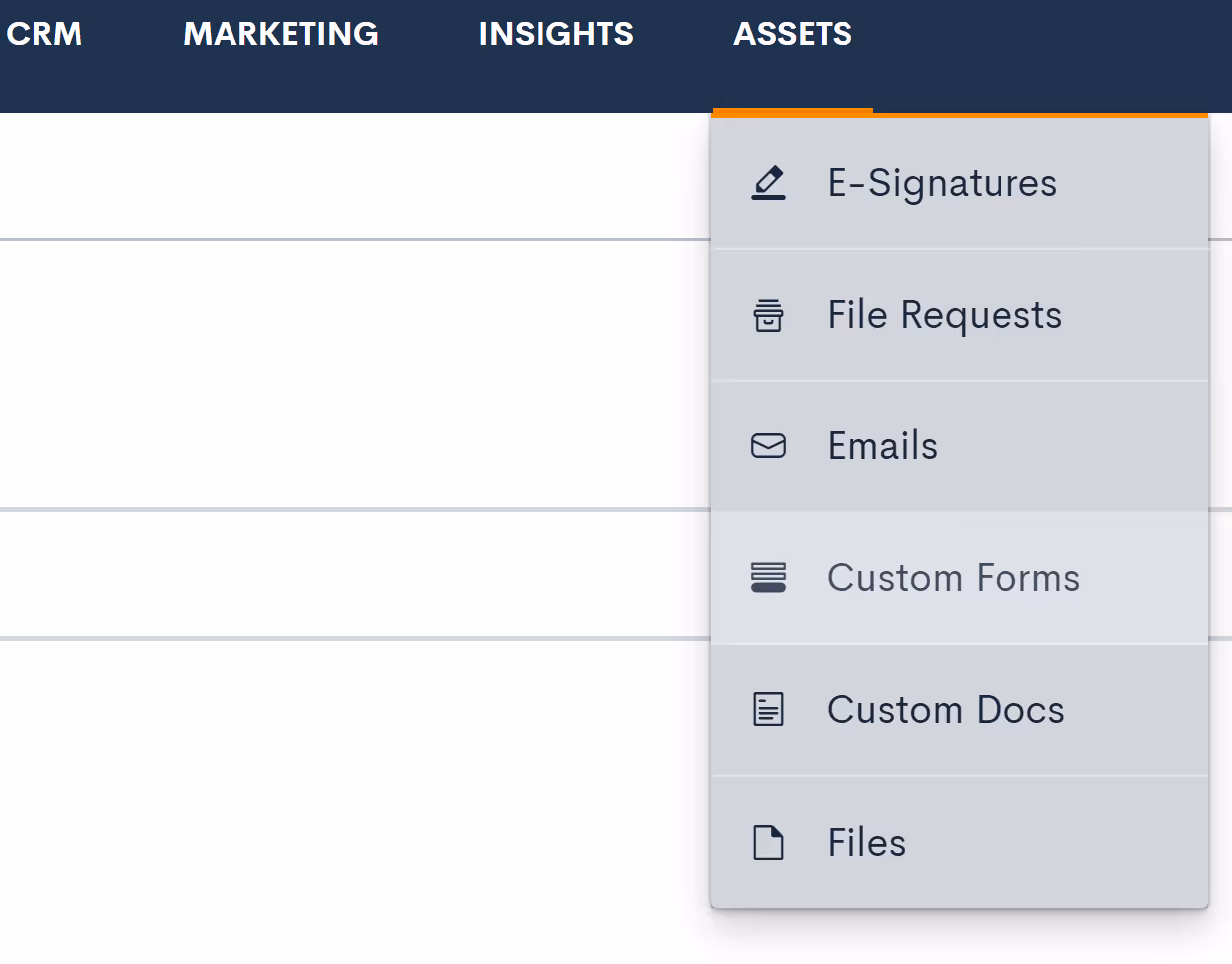Open Files from the Assets list

coord(960,843)
